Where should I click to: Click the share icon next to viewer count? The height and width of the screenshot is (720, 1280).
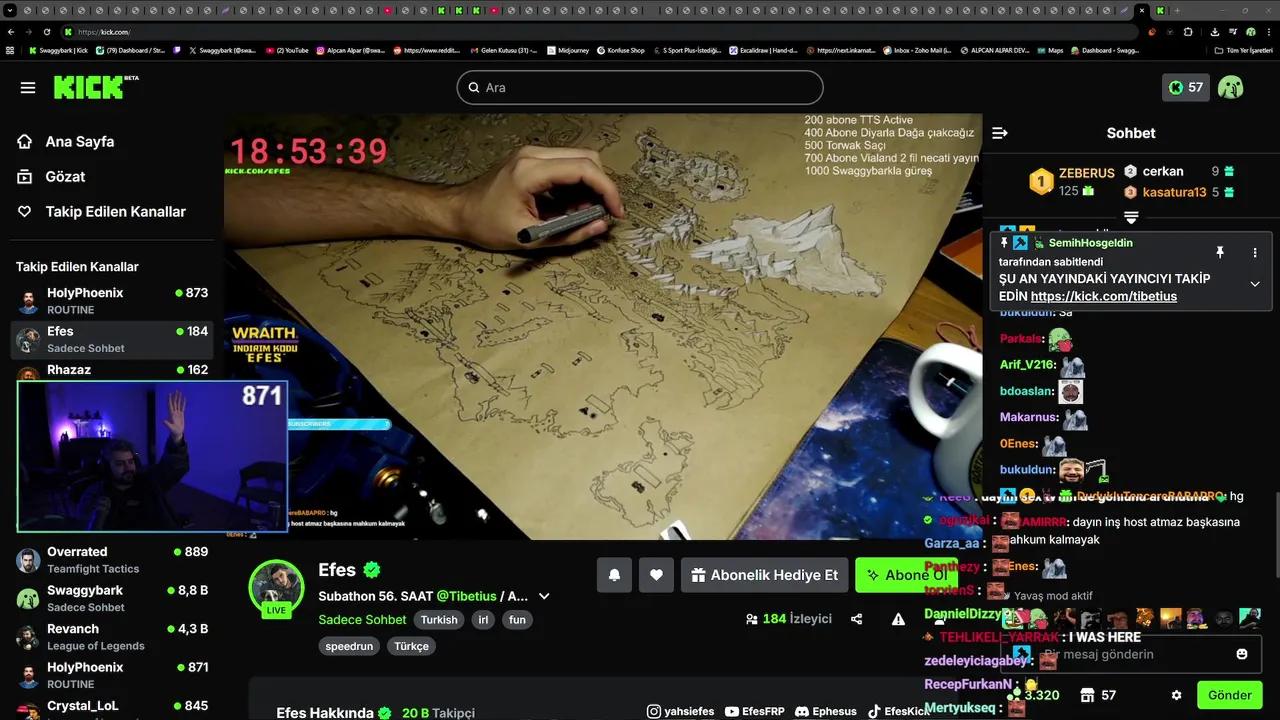[x=856, y=619]
